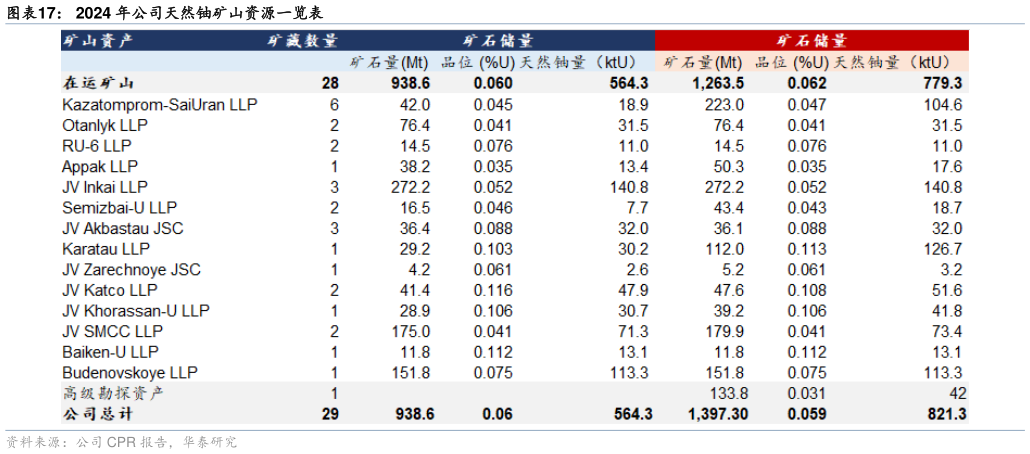Select the Karatau grade value 0.103
This screenshot has width=1030, height=454.
pyautogui.click(x=493, y=249)
